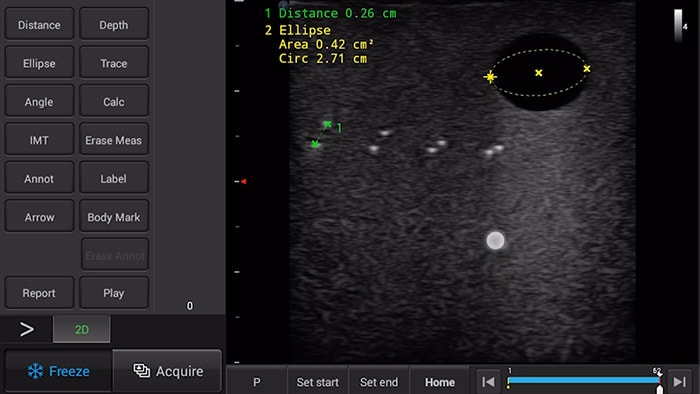Viewport: 700px width, 394px height.
Task: Switch to the 2D mode tab
Action: click(x=81, y=330)
